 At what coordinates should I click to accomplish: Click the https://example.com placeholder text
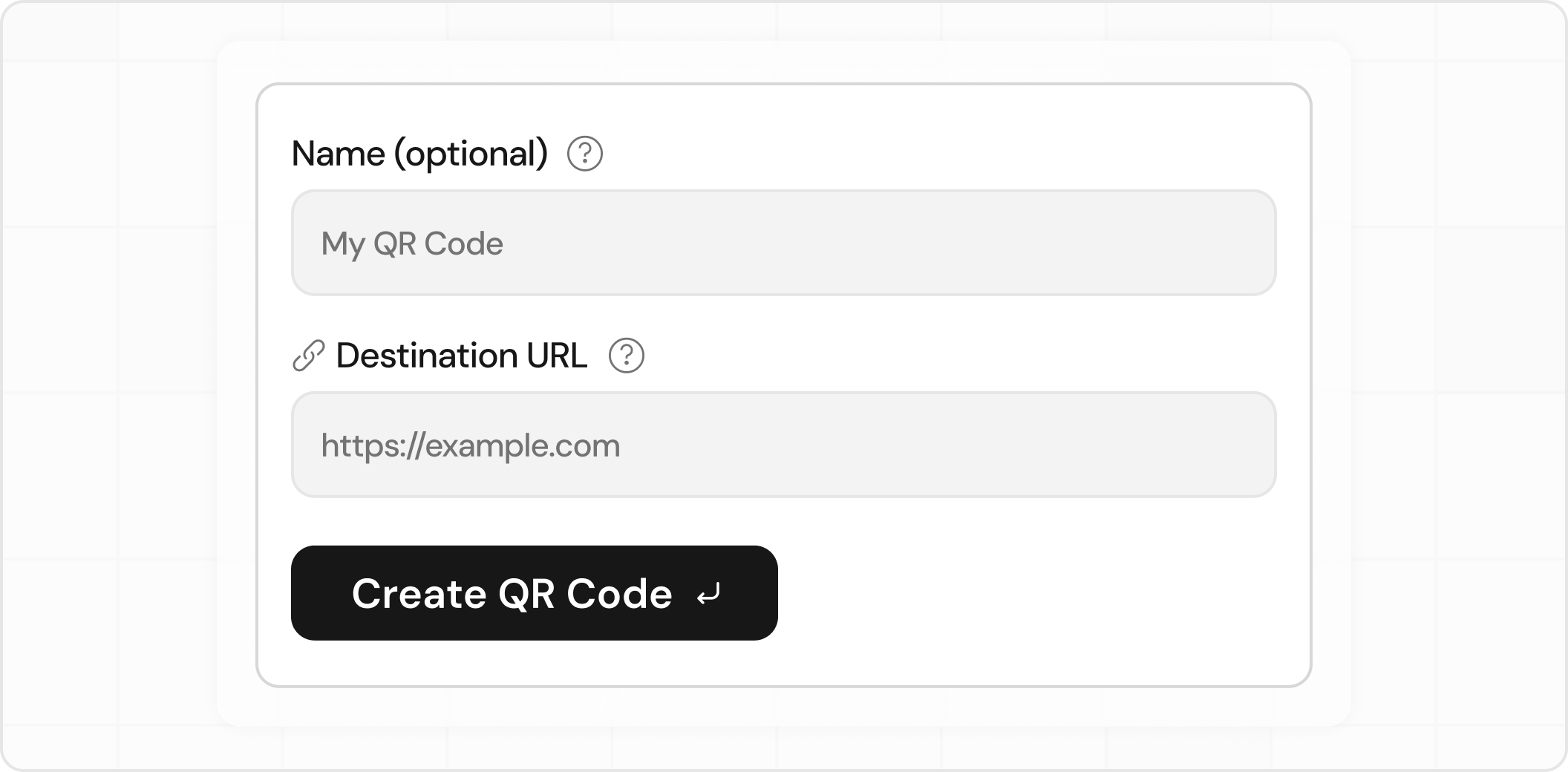[x=470, y=446]
